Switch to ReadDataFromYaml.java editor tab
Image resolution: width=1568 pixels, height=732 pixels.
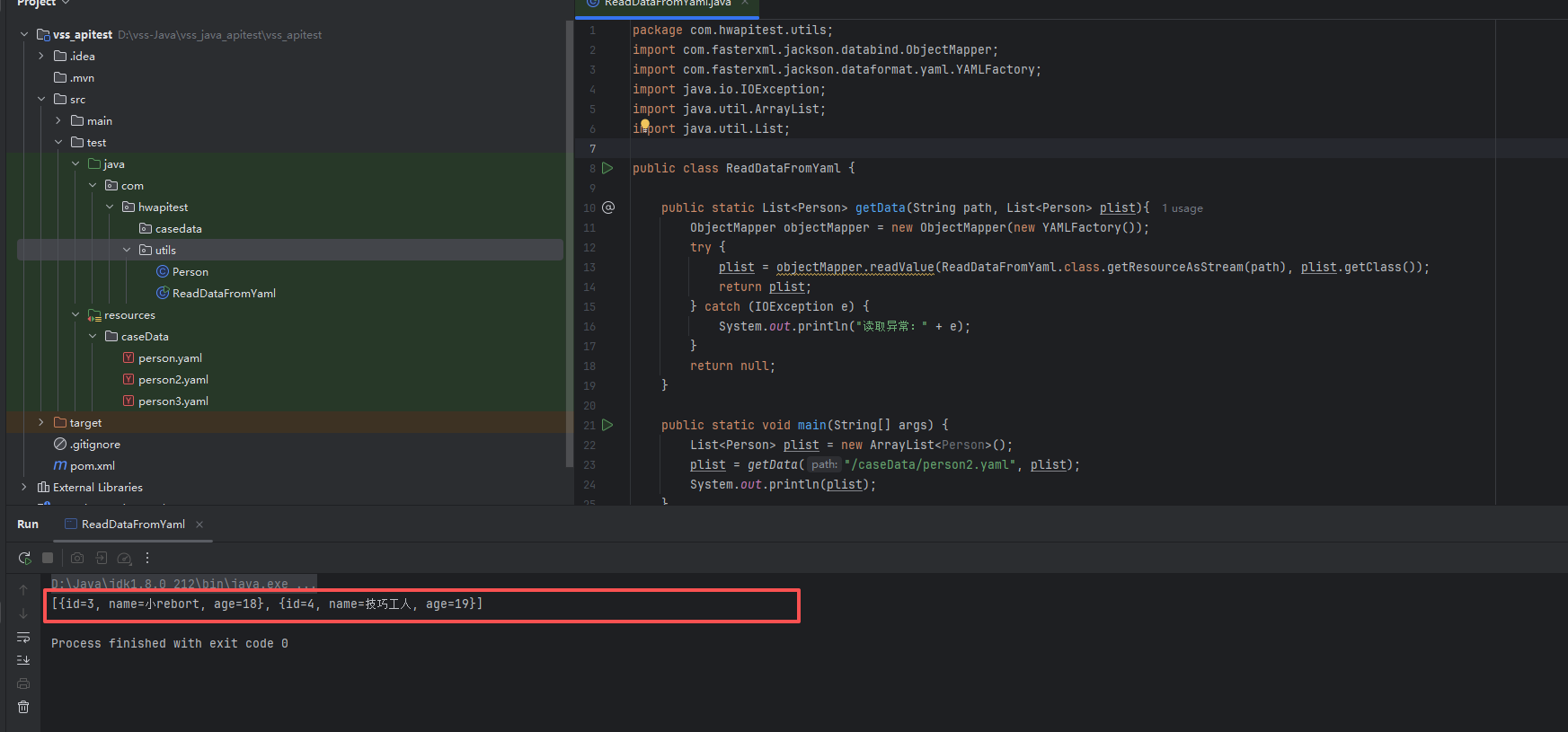click(x=667, y=4)
